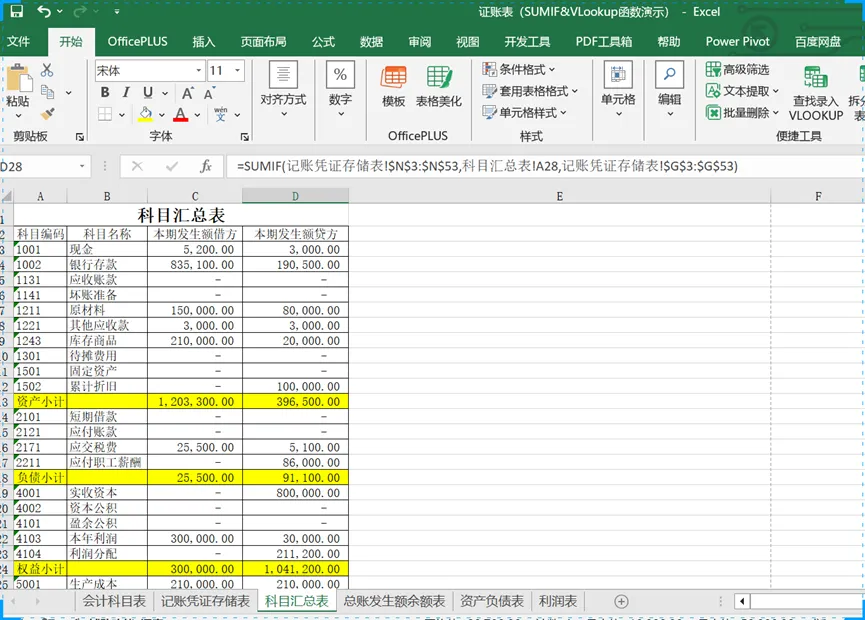
Task: Expand the paste options arrow
Action: click(18, 116)
